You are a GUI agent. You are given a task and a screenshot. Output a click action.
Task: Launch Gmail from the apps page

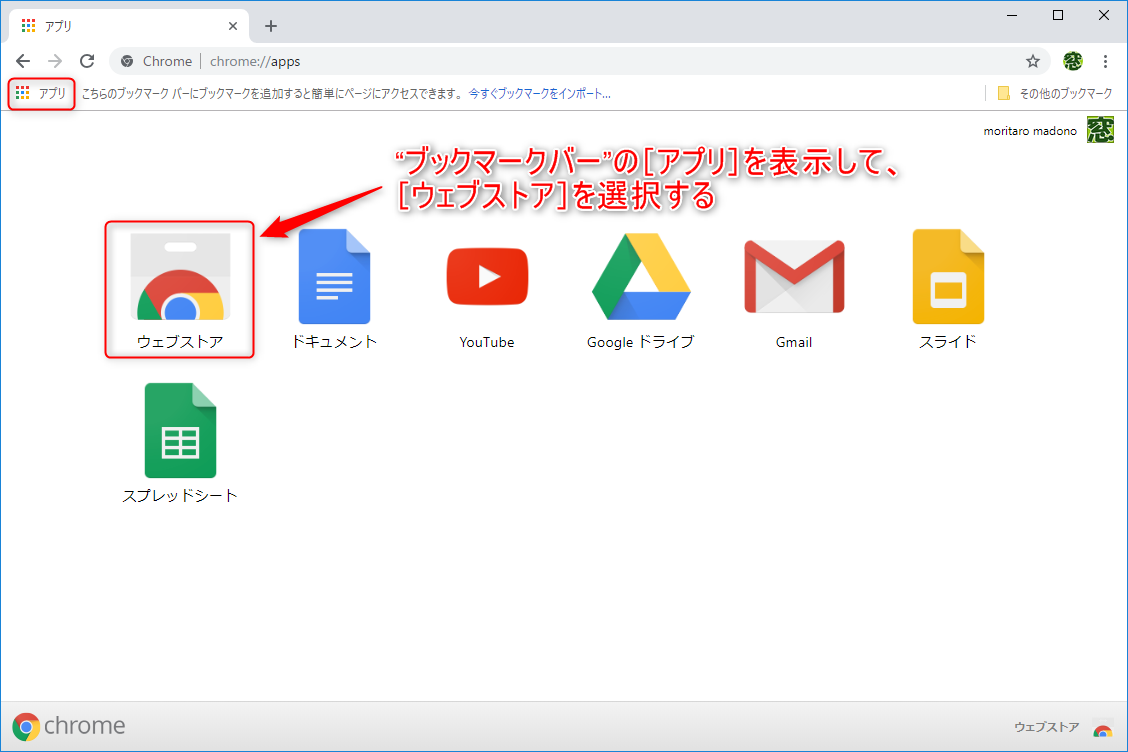click(794, 277)
